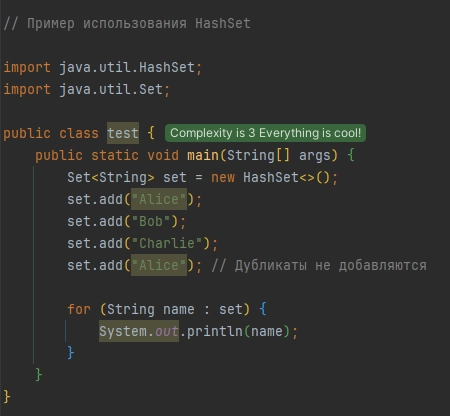Image resolution: width=450 pixels, height=416 pixels.
Task: Click 'java.util.HashSet' in the import line
Action: click(127, 67)
